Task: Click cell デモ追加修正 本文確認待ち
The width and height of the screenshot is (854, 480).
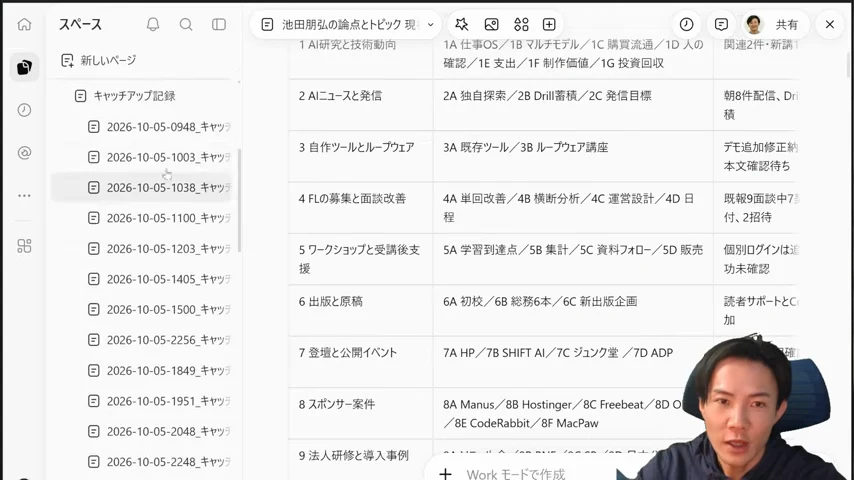Action: tap(757, 156)
